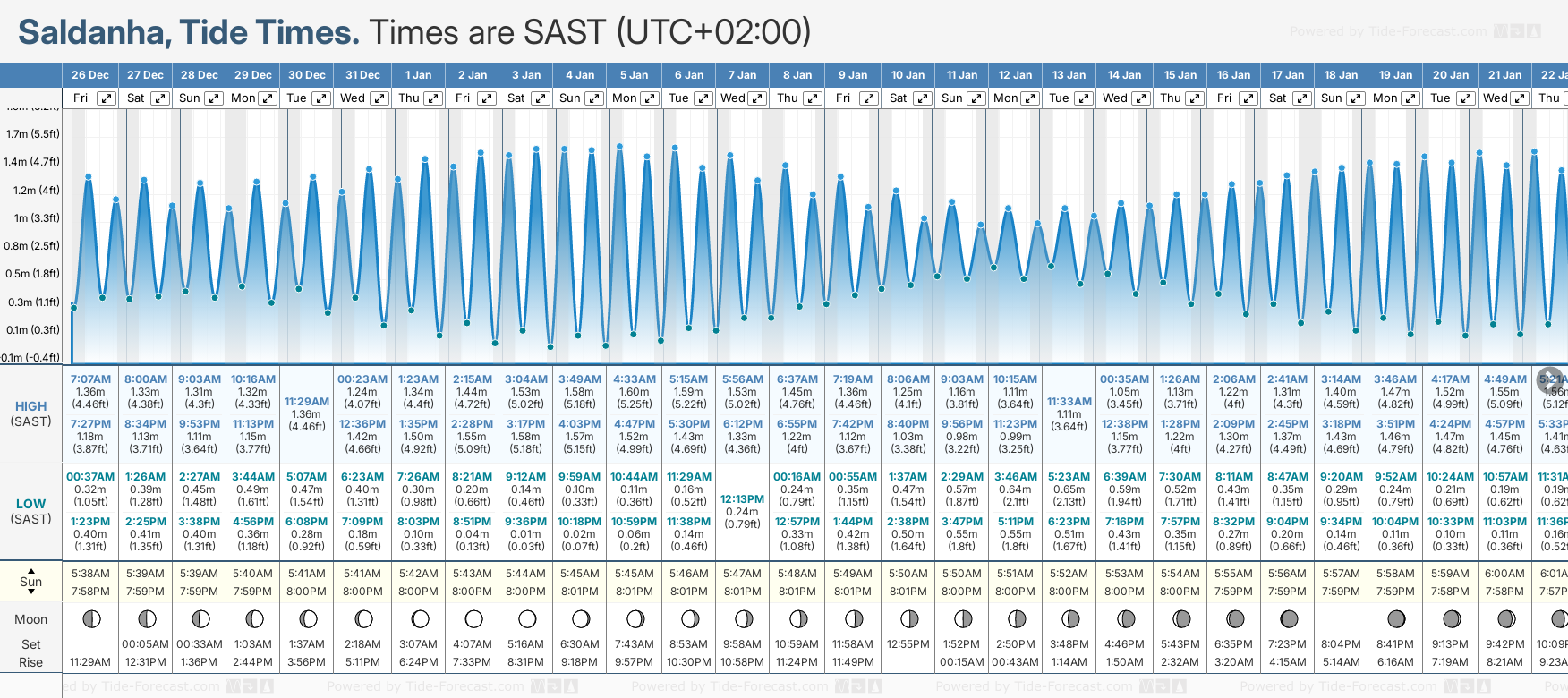
Task: Expand Sat 17 Jan tide details
Action: point(1302,98)
